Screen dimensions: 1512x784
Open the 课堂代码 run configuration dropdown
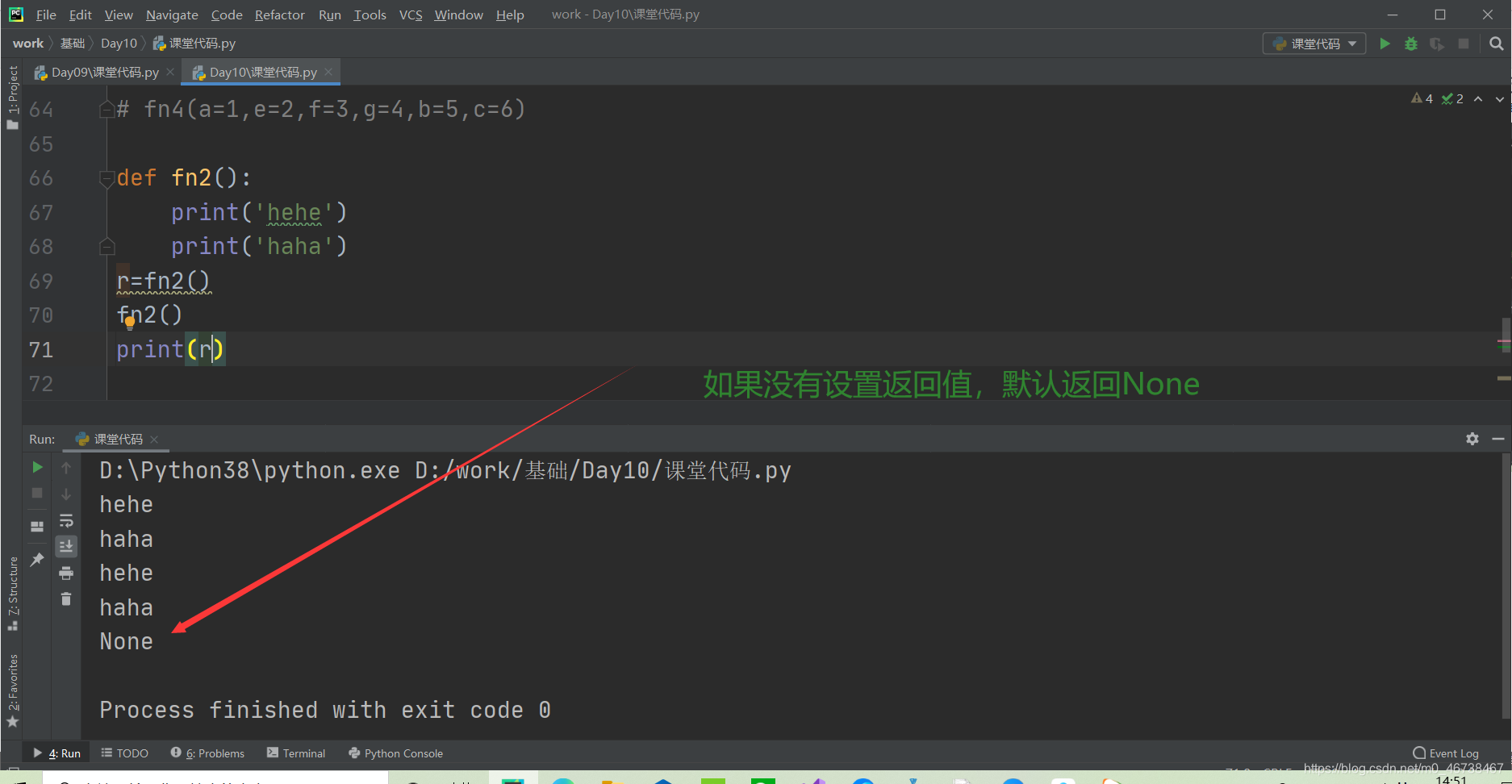[1314, 44]
